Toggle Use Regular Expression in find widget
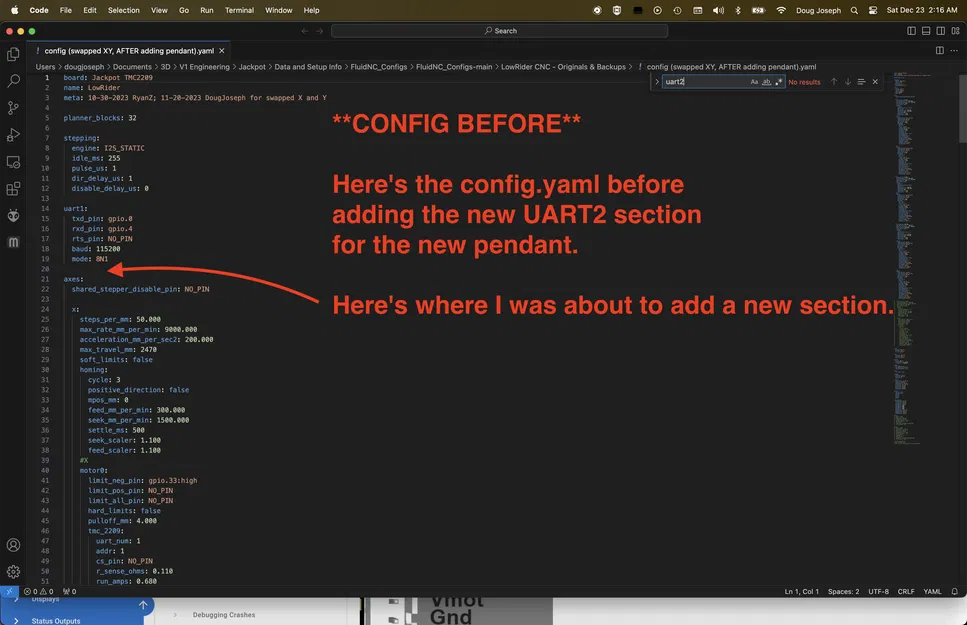 (778, 81)
